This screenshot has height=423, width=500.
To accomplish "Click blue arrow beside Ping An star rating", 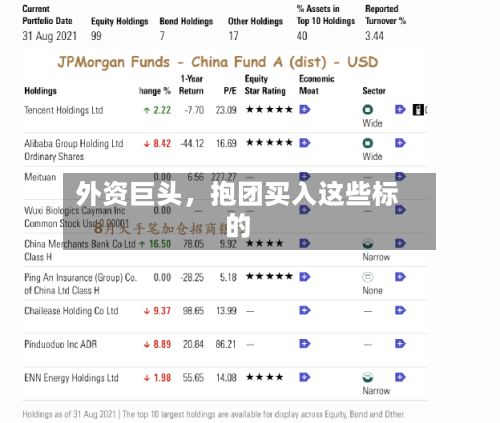I will (305, 277).
